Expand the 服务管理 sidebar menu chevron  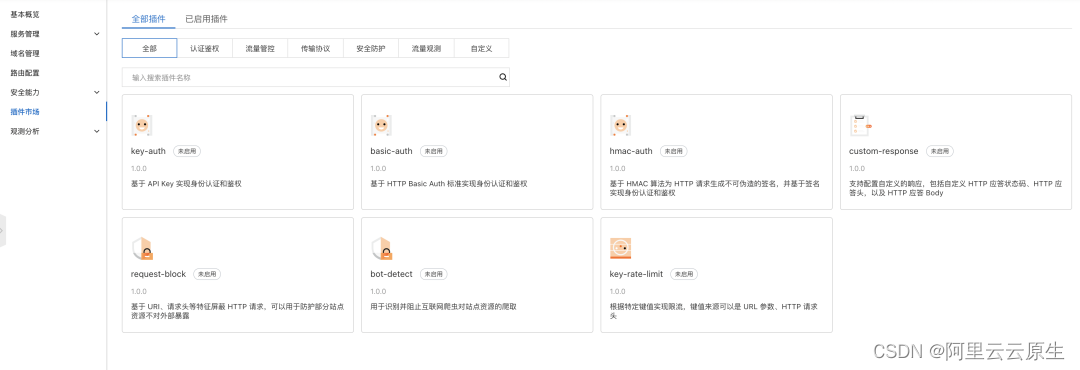coord(97,33)
